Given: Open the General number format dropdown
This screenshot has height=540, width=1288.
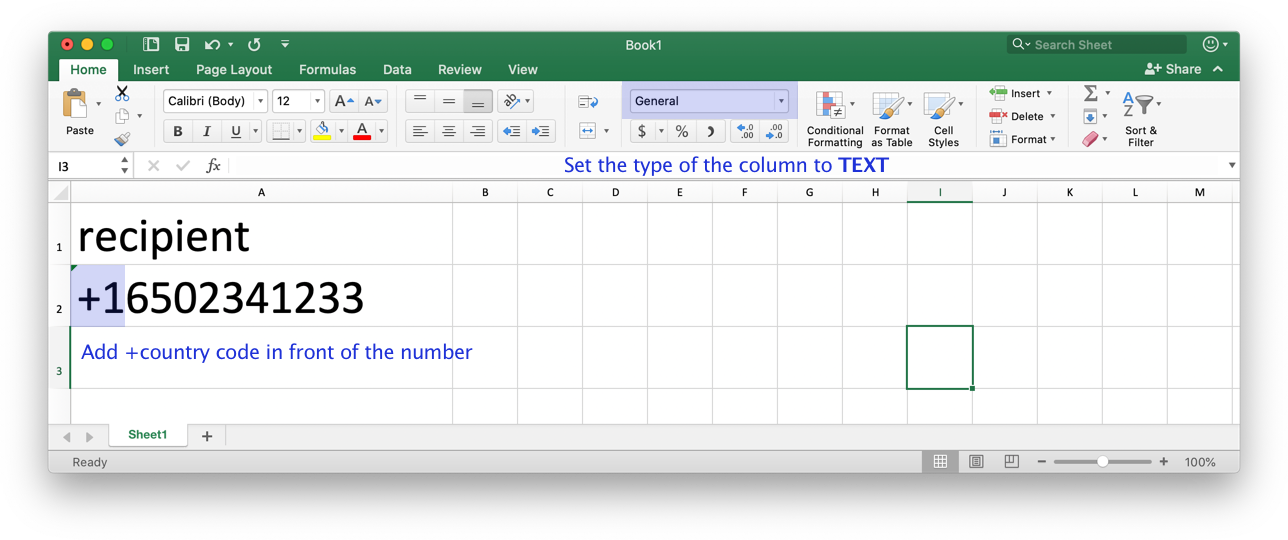Looking at the screenshot, I should coord(709,101).
